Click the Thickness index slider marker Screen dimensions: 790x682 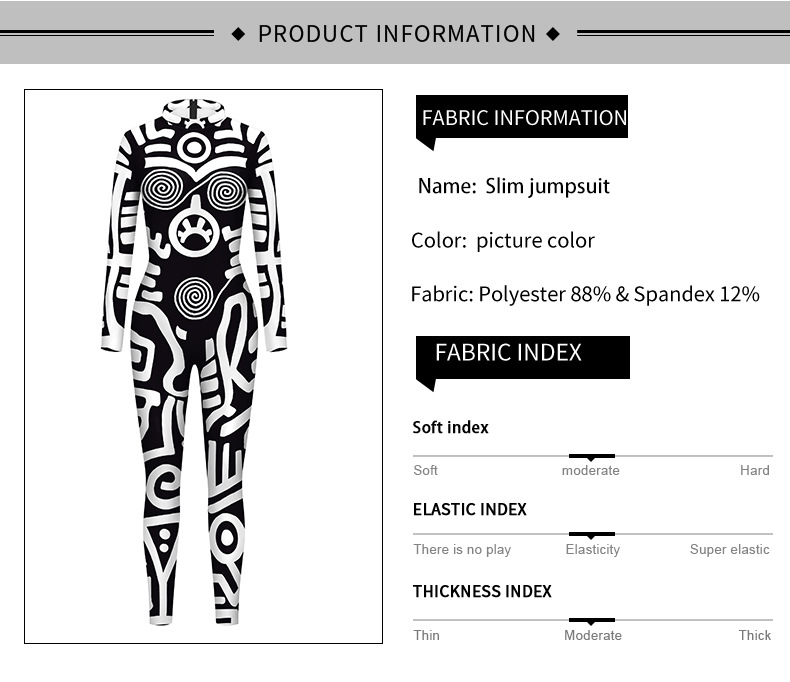click(x=591, y=621)
